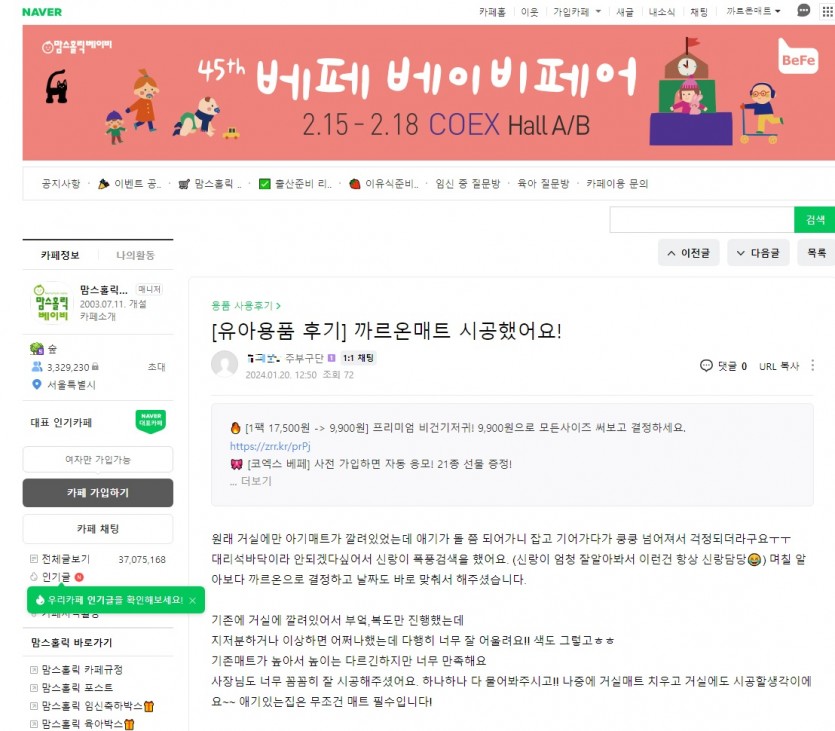Click the 카페 가입하기 button
Screen dimensions: 835x731
click(x=98, y=492)
